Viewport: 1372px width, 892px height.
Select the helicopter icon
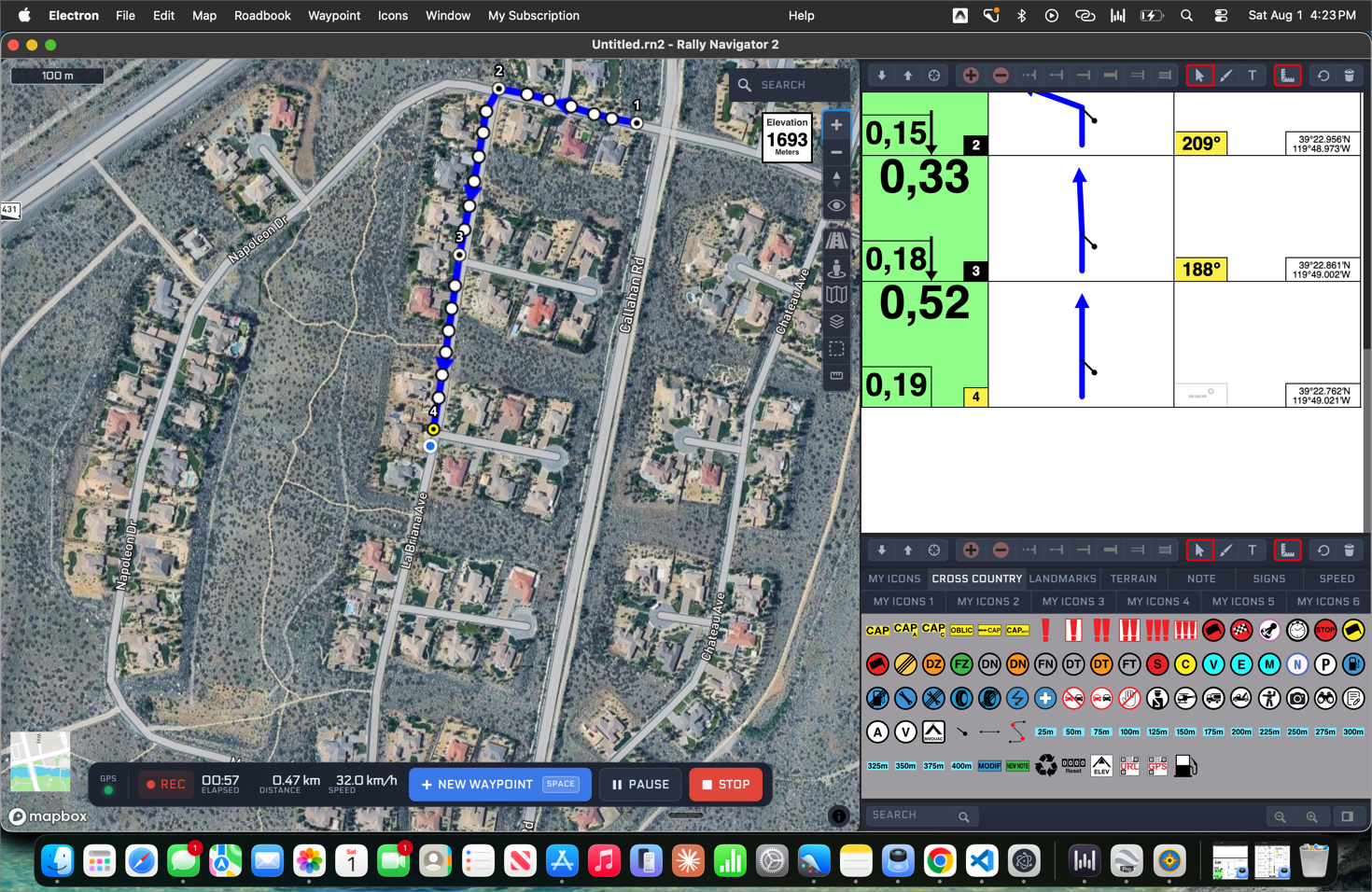1185,698
